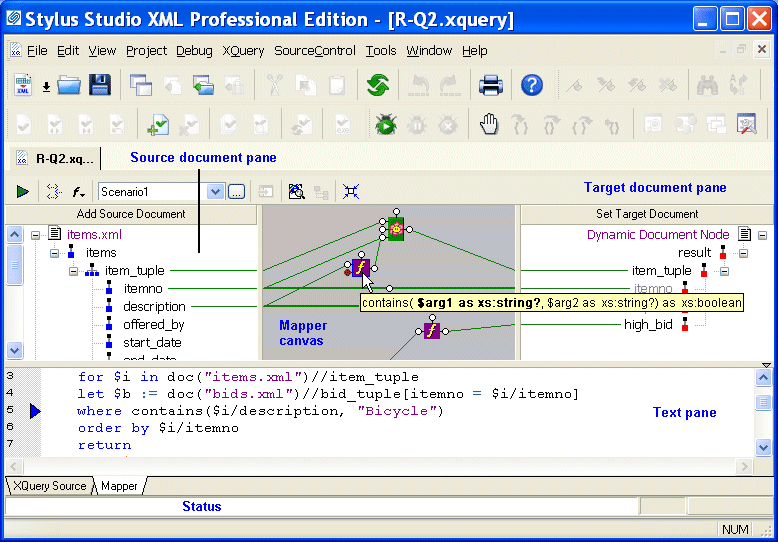Click the Save disk icon

100,86
